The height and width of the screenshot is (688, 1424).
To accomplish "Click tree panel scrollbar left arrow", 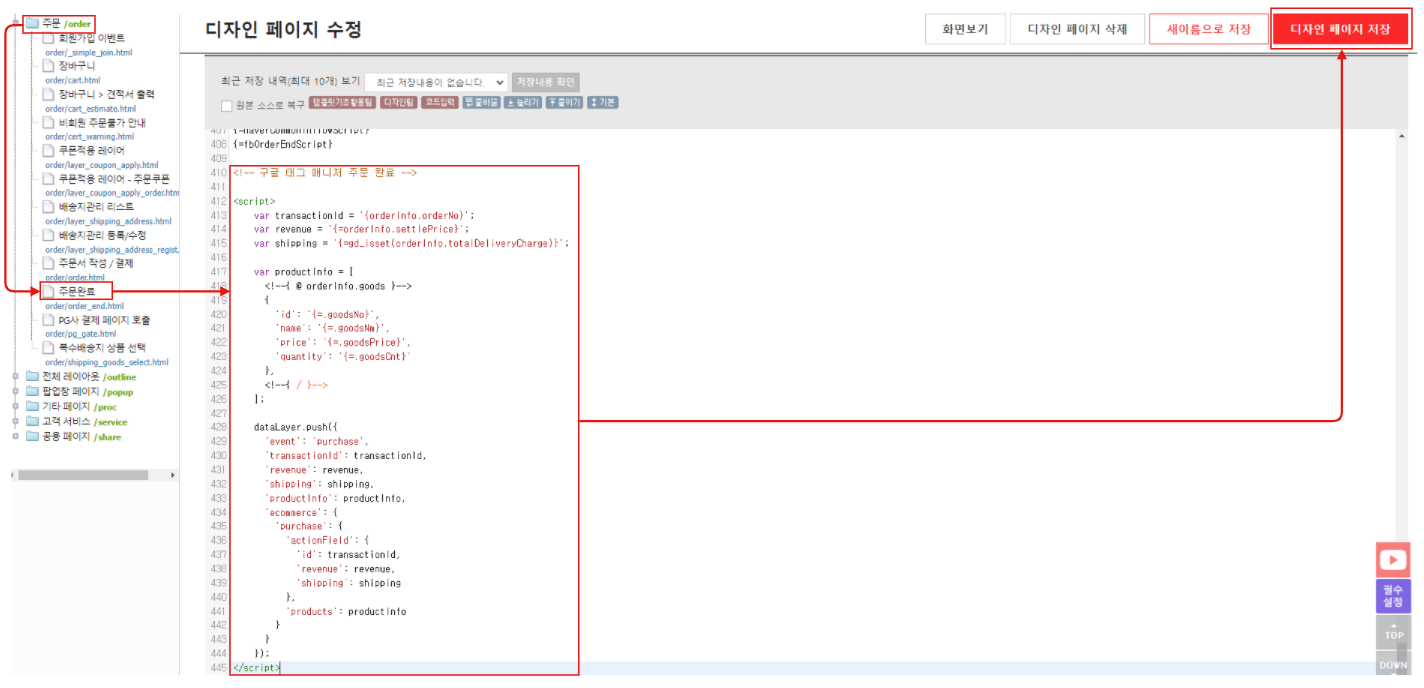I will (12, 474).
